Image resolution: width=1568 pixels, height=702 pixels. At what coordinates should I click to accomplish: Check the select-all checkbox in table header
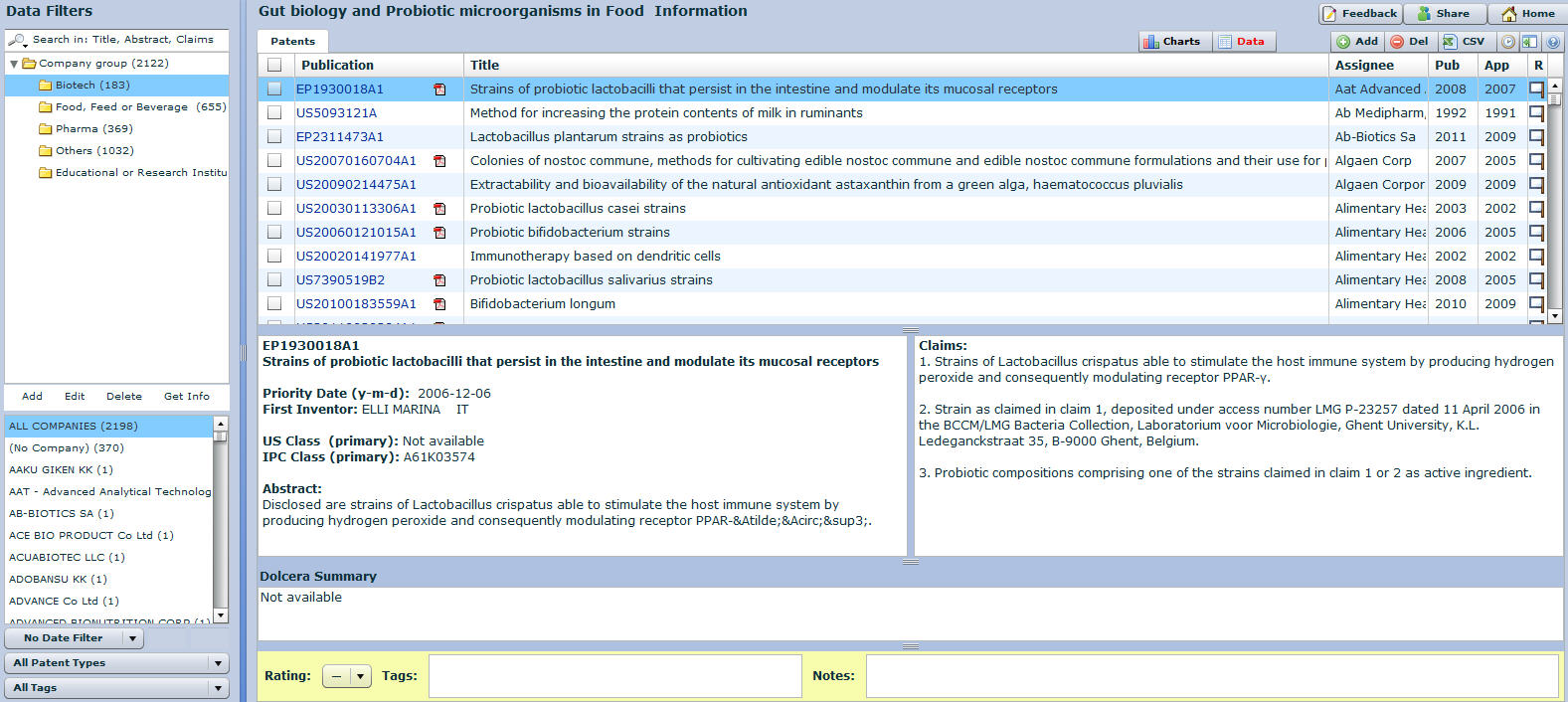[274, 66]
